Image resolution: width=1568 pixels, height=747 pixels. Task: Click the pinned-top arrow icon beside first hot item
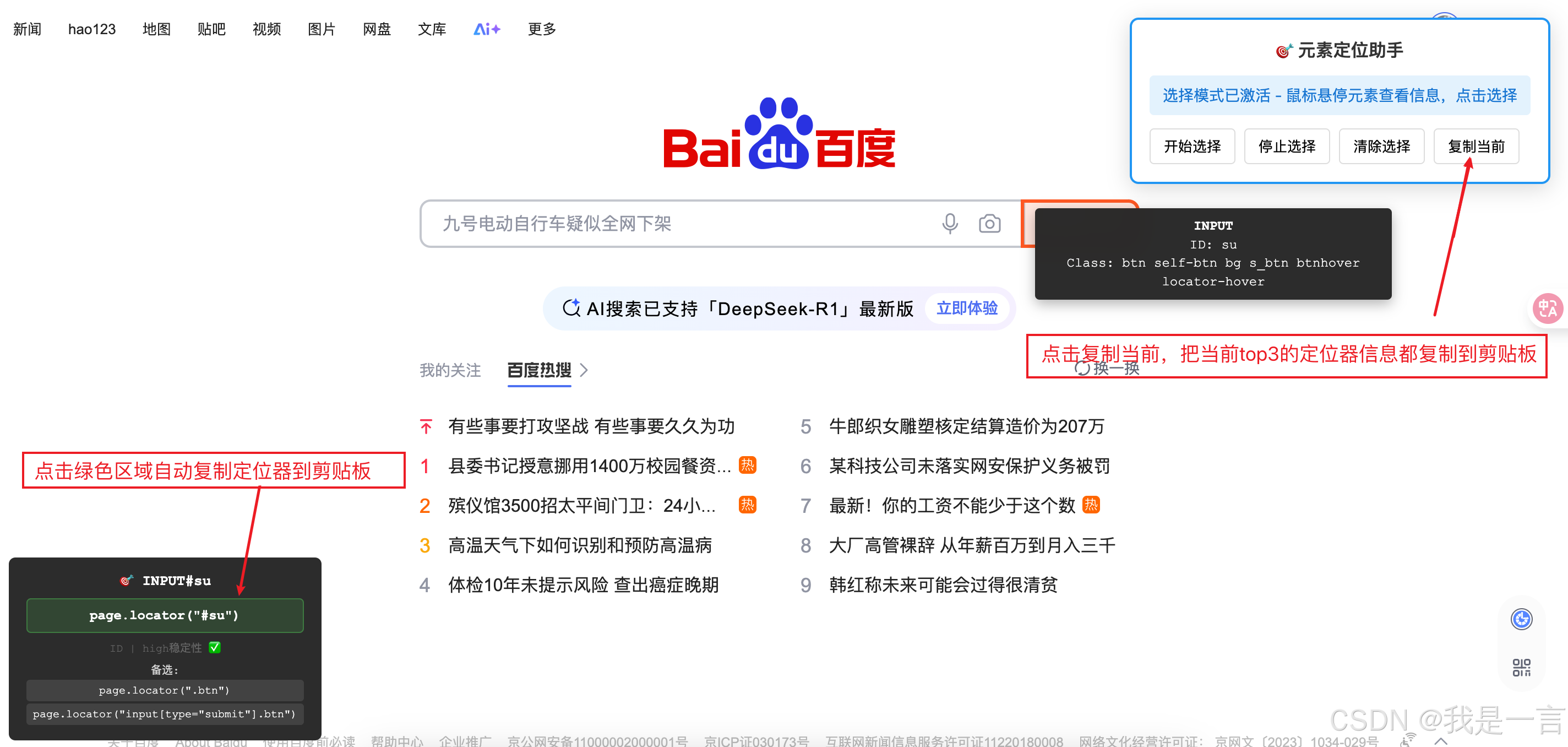pos(426,426)
